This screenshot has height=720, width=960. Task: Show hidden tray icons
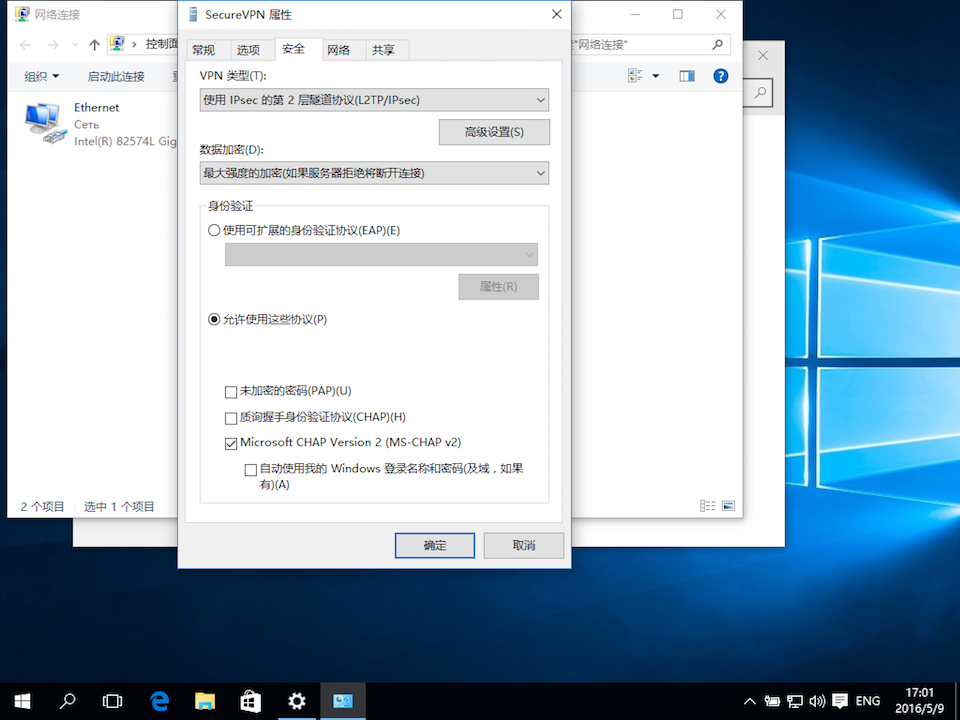pyautogui.click(x=749, y=702)
